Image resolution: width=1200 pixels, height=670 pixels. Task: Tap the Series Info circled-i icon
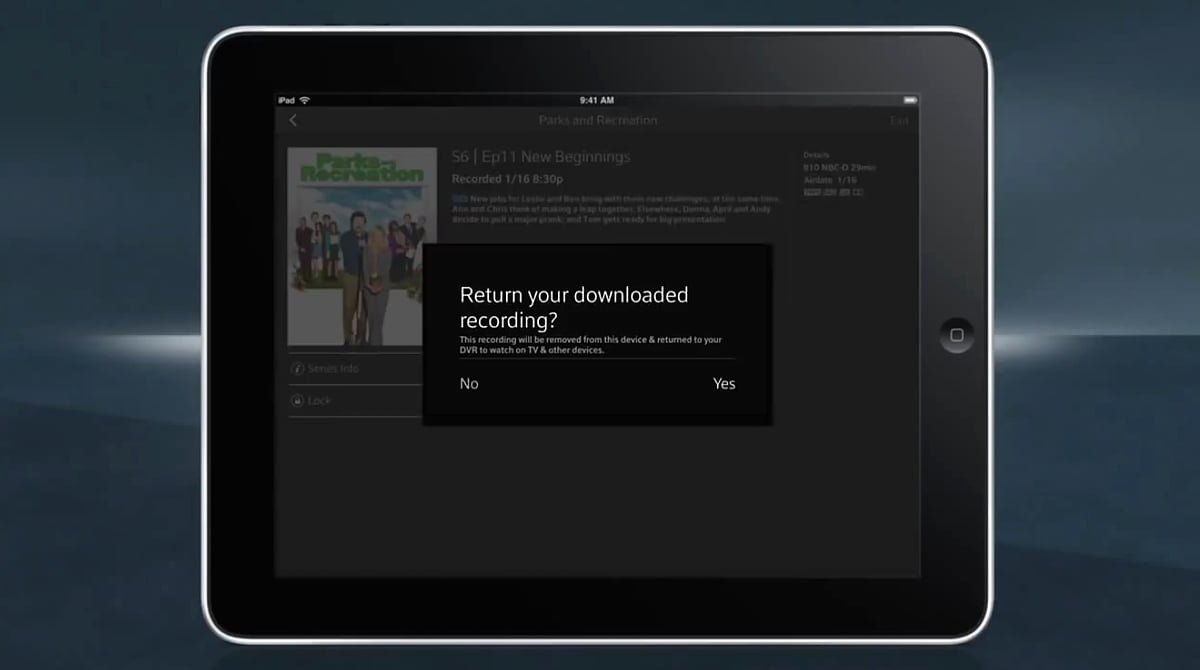pos(298,368)
